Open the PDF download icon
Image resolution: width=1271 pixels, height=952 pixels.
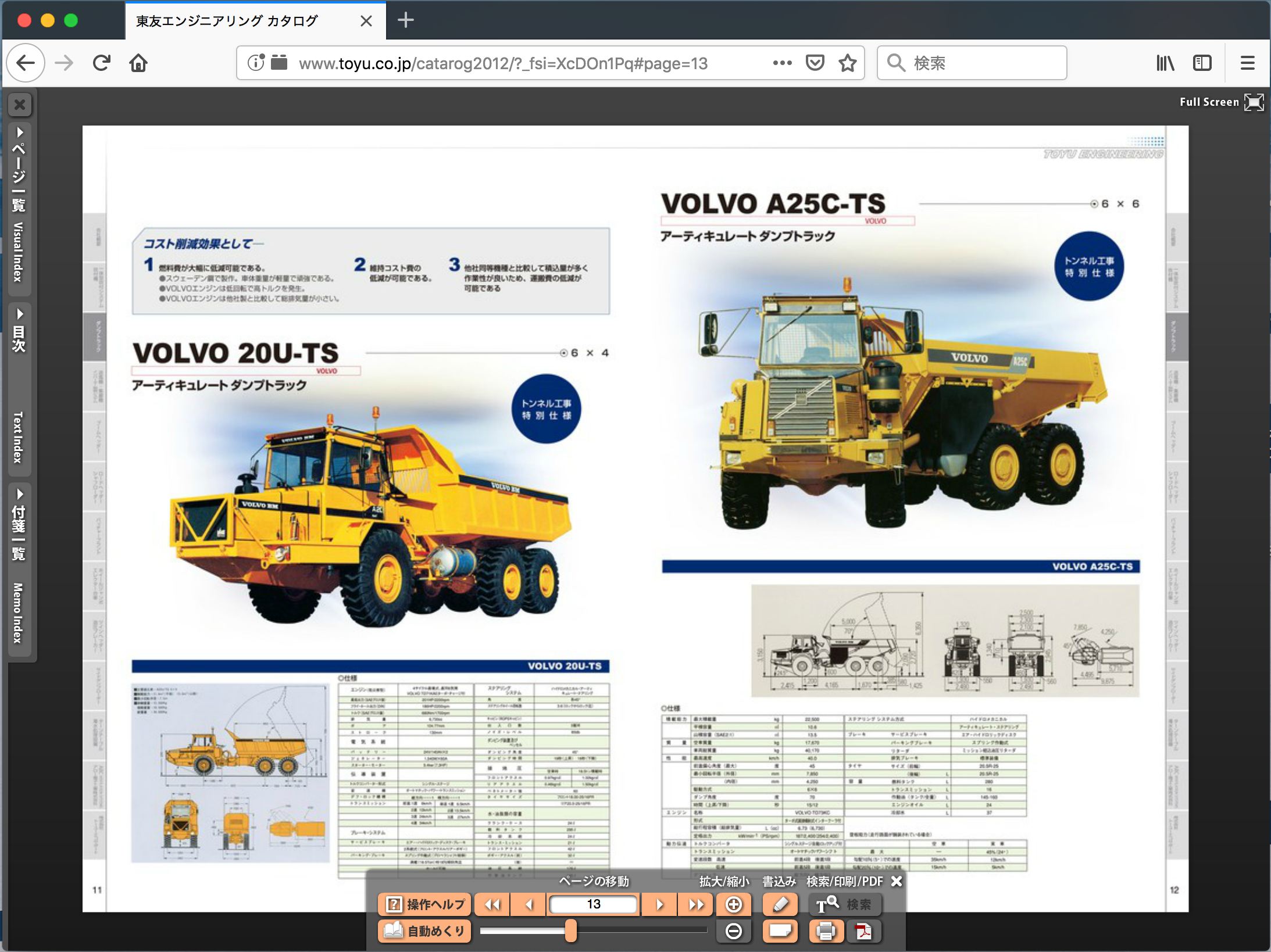point(863,931)
